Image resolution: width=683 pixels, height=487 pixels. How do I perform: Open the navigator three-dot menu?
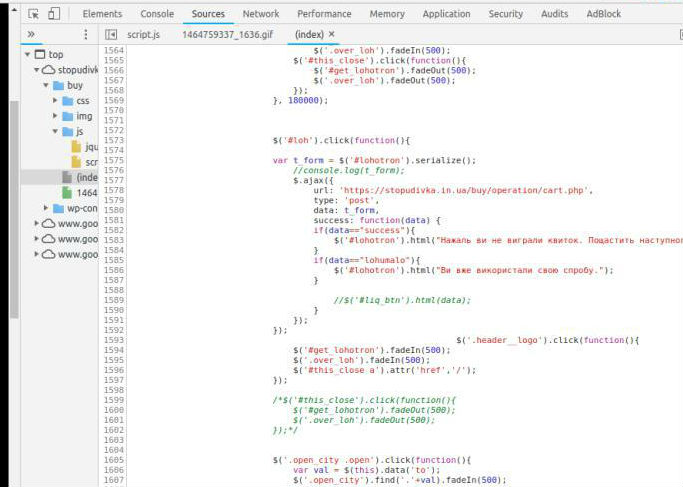tap(85, 34)
